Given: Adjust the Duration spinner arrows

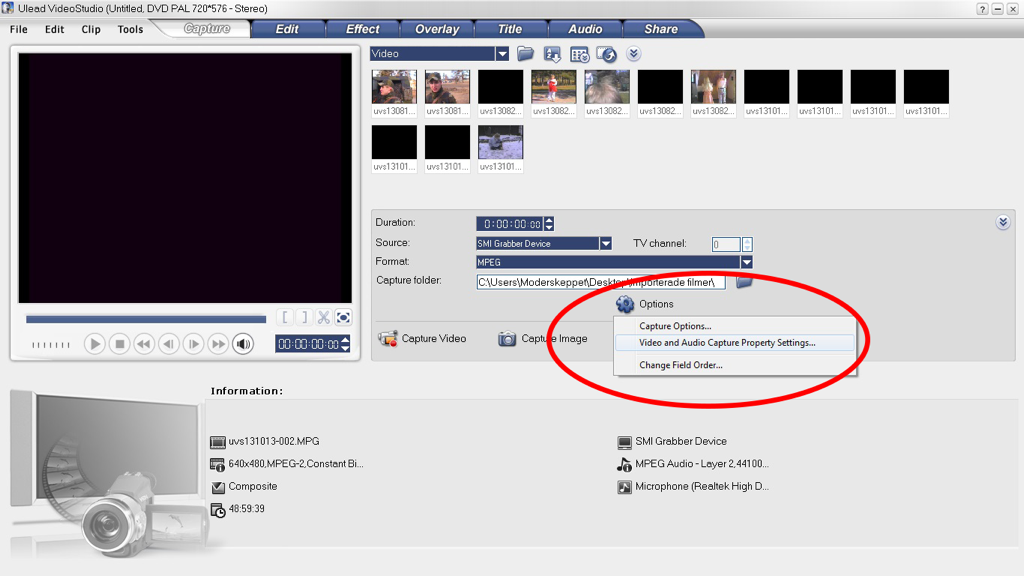Looking at the screenshot, I should tap(549, 224).
